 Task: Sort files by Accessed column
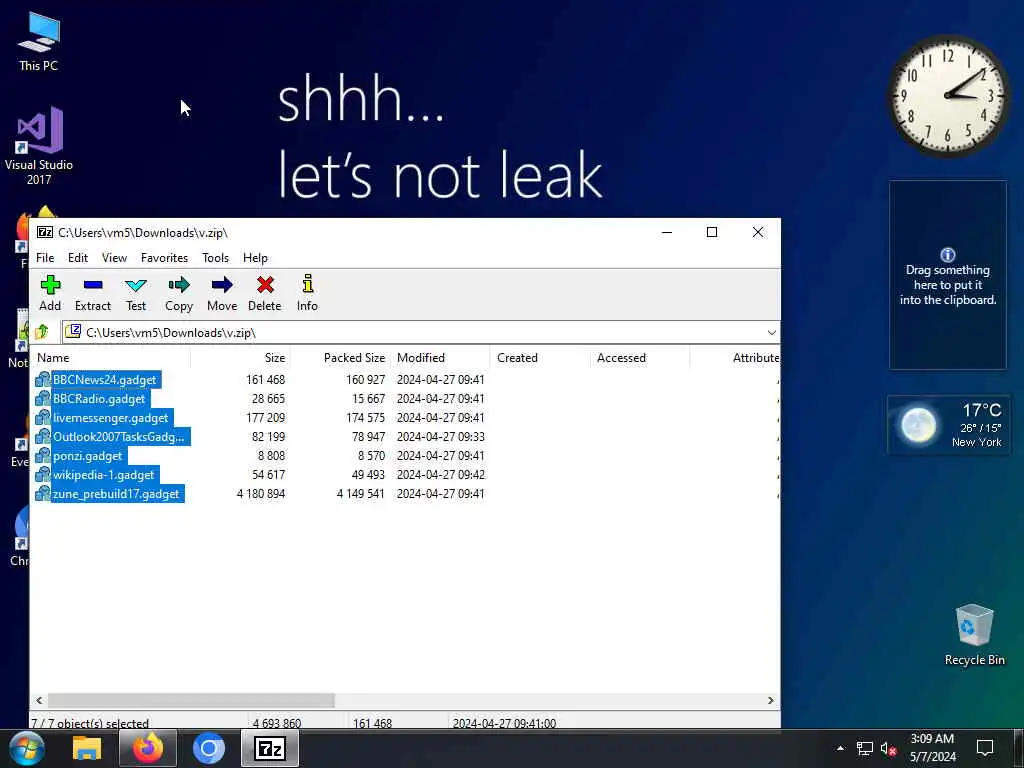[640, 358]
